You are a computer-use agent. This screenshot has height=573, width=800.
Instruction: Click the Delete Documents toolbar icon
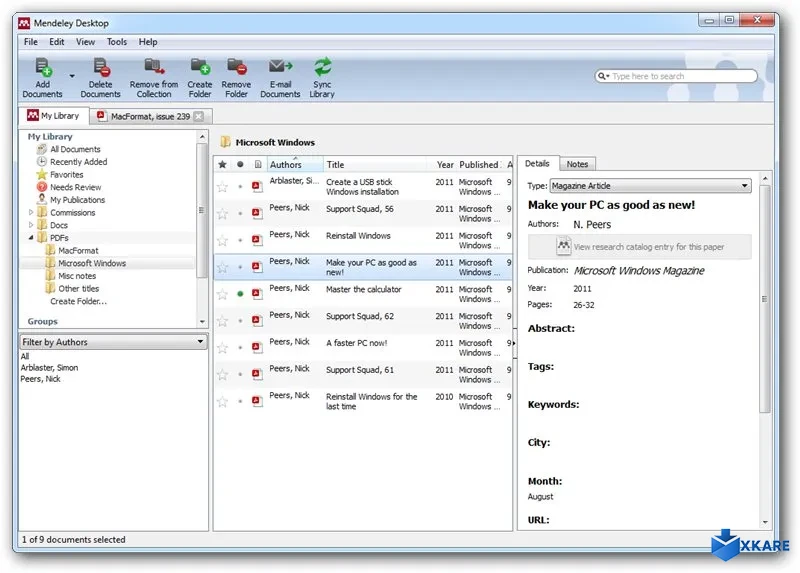(x=101, y=68)
